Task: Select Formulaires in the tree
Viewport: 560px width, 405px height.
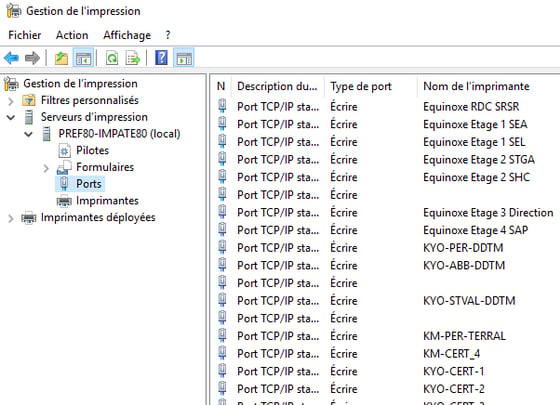Action: point(105,167)
